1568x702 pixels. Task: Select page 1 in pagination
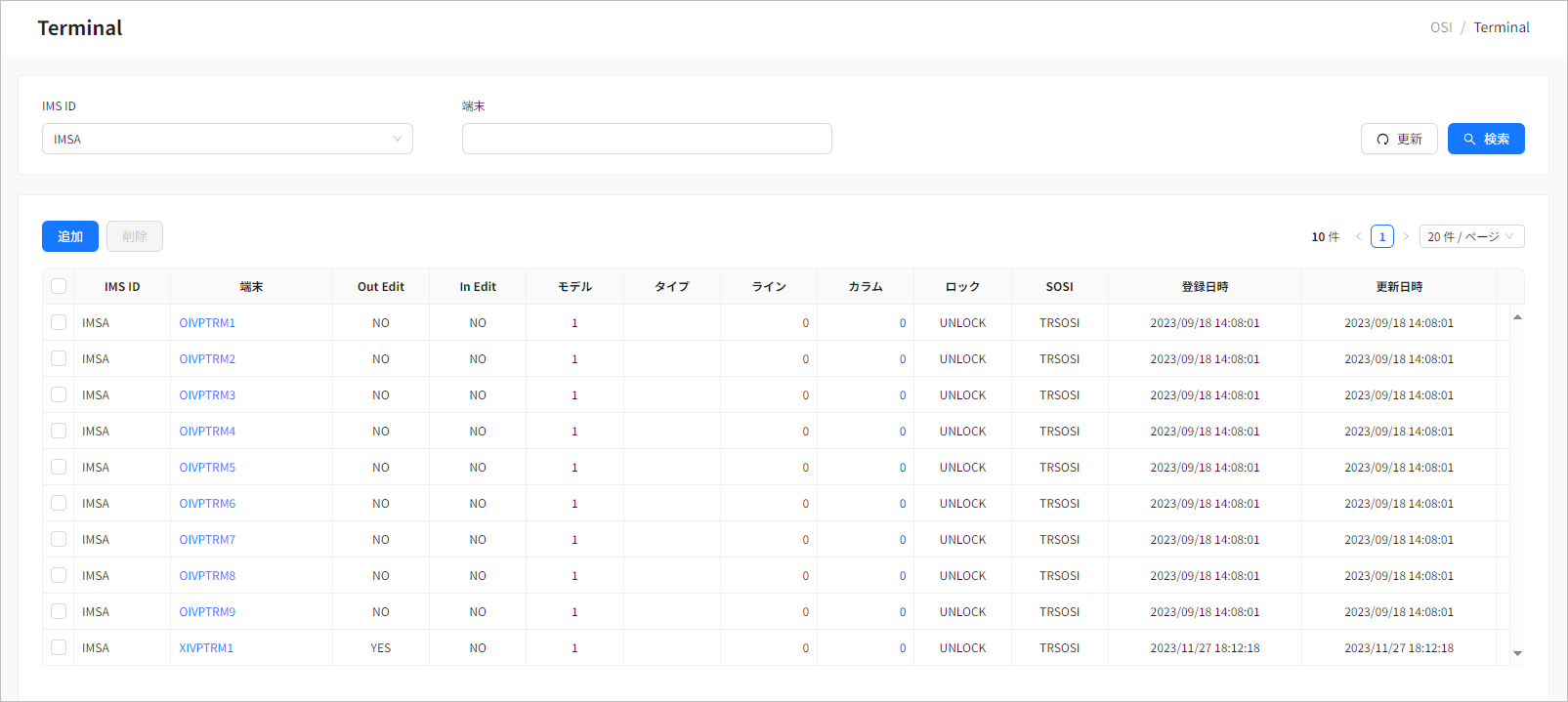pyautogui.click(x=1381, y=236)
